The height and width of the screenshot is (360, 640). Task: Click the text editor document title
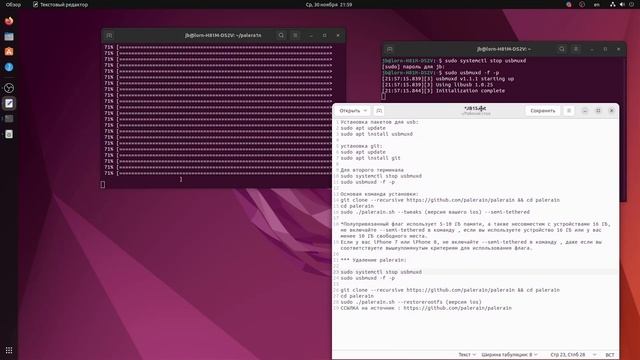[475, 109]
